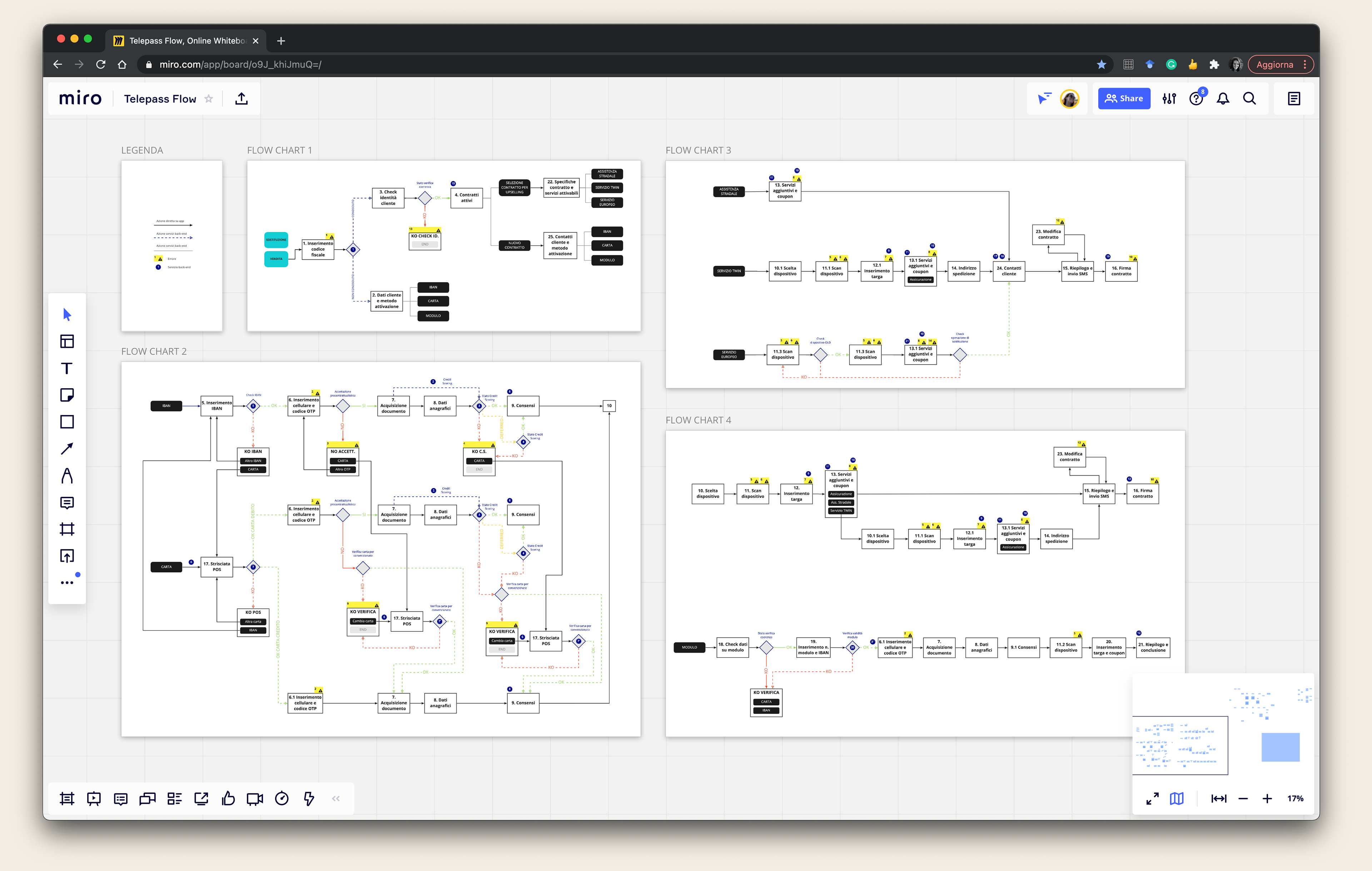Viewport: 1372px width, 871px height.
Task: Star the Telepass Flow board
Action: coord(209,99)
